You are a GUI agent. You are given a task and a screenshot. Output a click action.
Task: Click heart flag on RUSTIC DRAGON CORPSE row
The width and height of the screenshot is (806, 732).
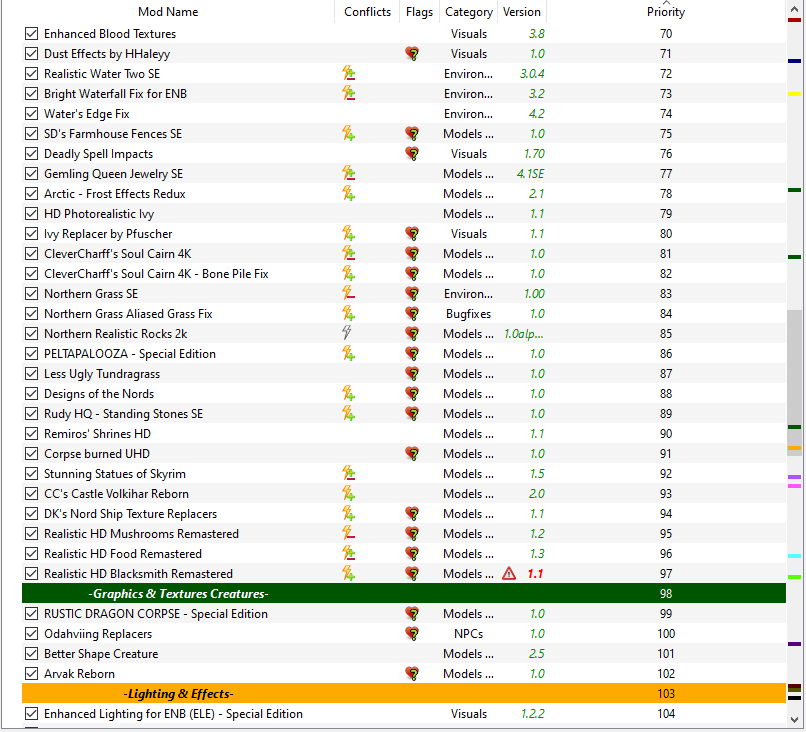coord(412,613)
